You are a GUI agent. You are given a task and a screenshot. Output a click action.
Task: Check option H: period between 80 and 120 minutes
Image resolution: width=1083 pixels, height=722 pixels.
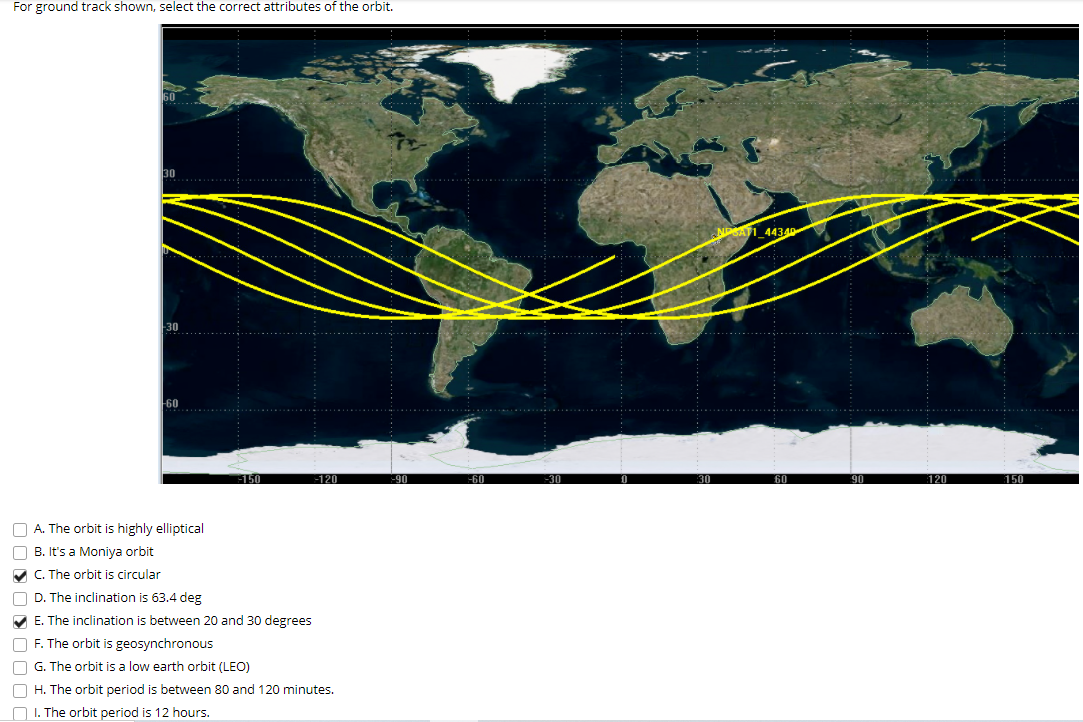click(x=20, y=690)
